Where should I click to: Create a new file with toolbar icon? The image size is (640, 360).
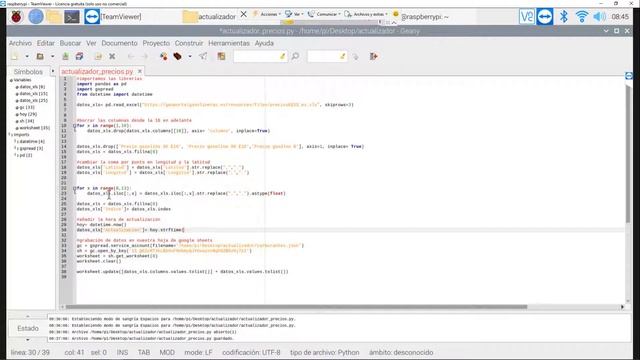[x=15, y=56]
